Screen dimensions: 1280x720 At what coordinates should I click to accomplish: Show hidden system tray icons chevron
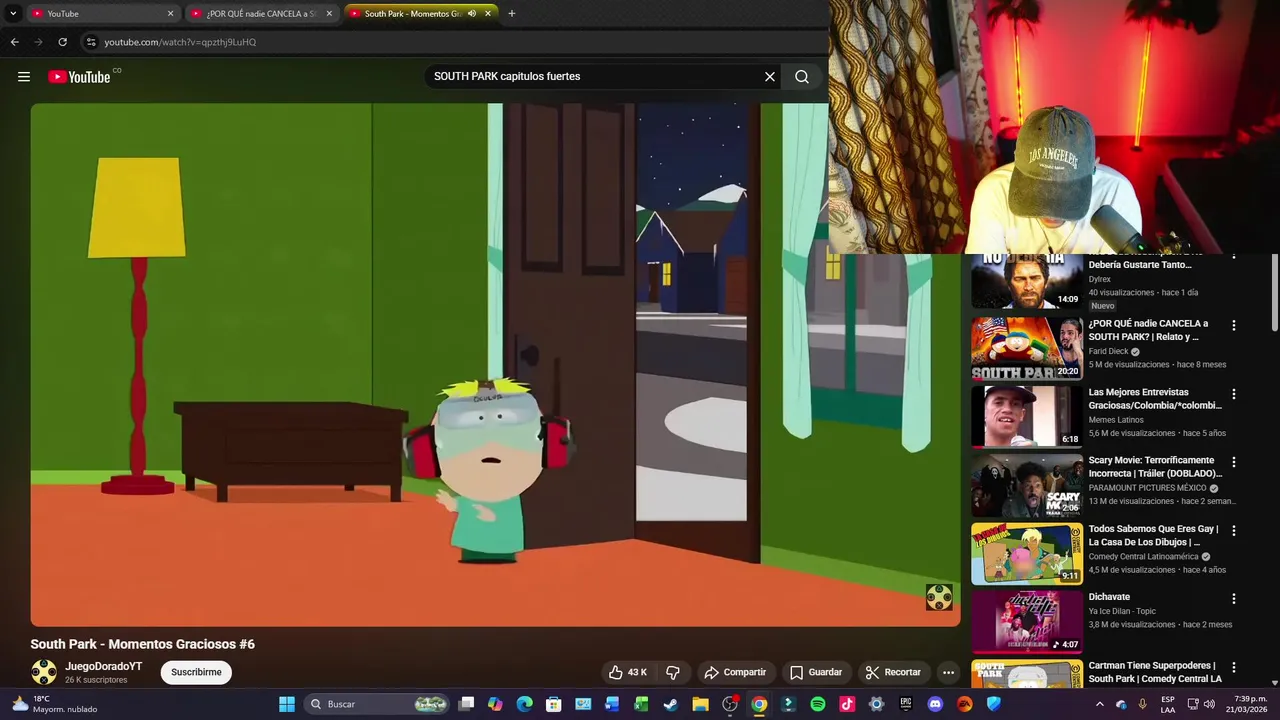[x=1100, y=704]
